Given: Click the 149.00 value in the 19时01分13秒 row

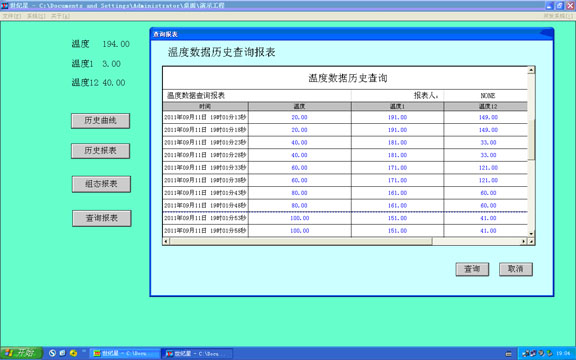Looking at the screenshot, I should point(488,118).
